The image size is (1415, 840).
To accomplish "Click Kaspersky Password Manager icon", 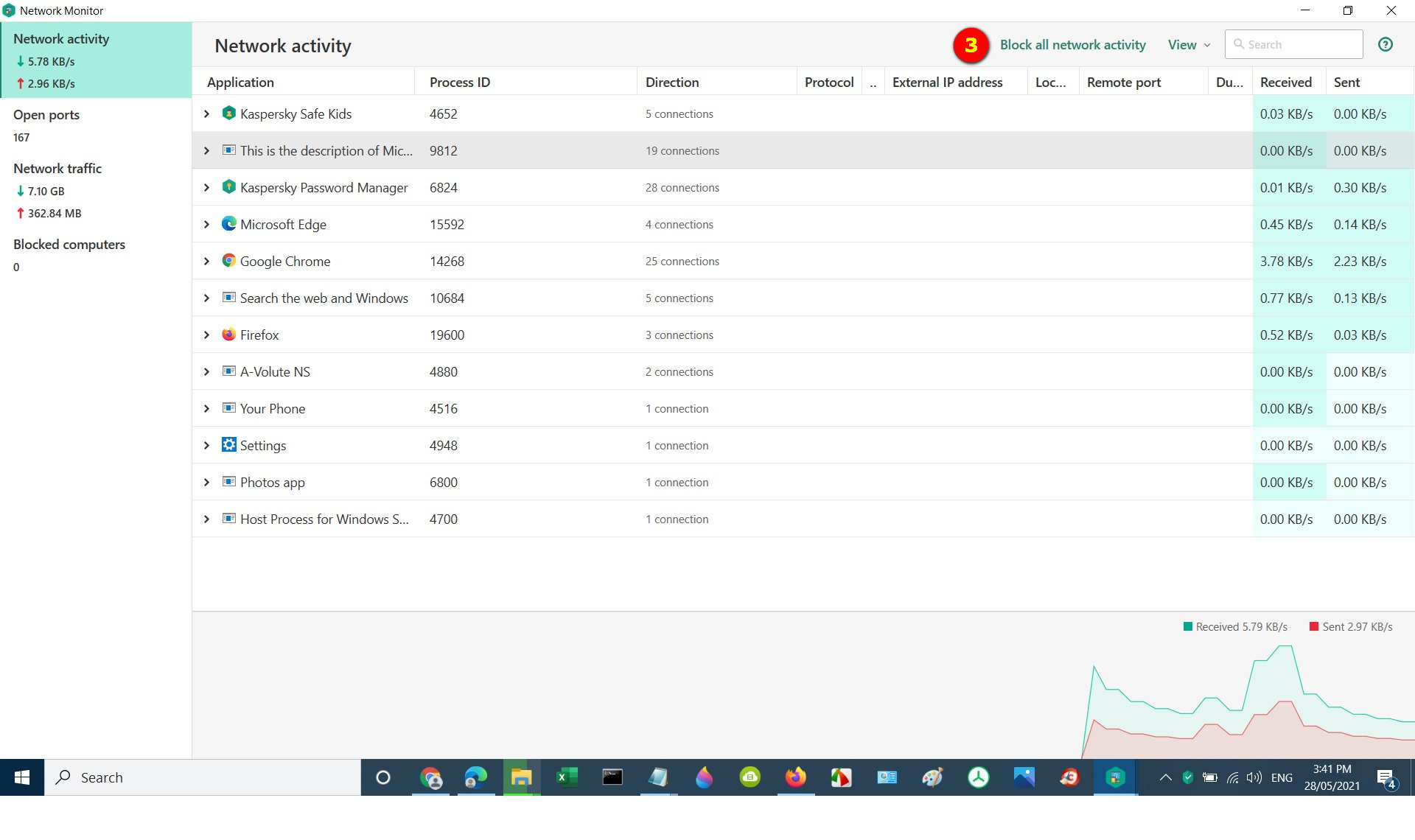I will 228,187.
